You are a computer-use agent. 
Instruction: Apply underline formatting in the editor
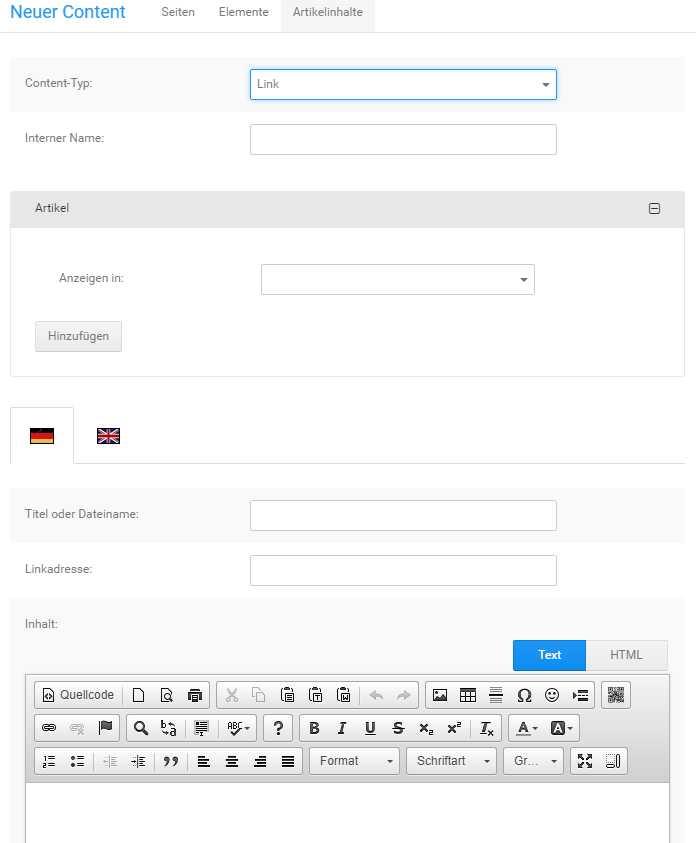point(369,728)
